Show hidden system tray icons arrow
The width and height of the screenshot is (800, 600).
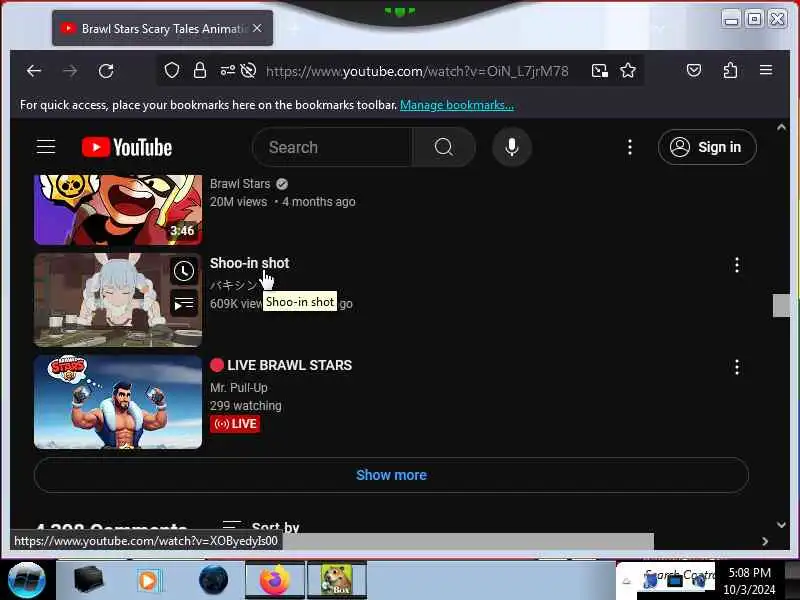tap(627, 581)
